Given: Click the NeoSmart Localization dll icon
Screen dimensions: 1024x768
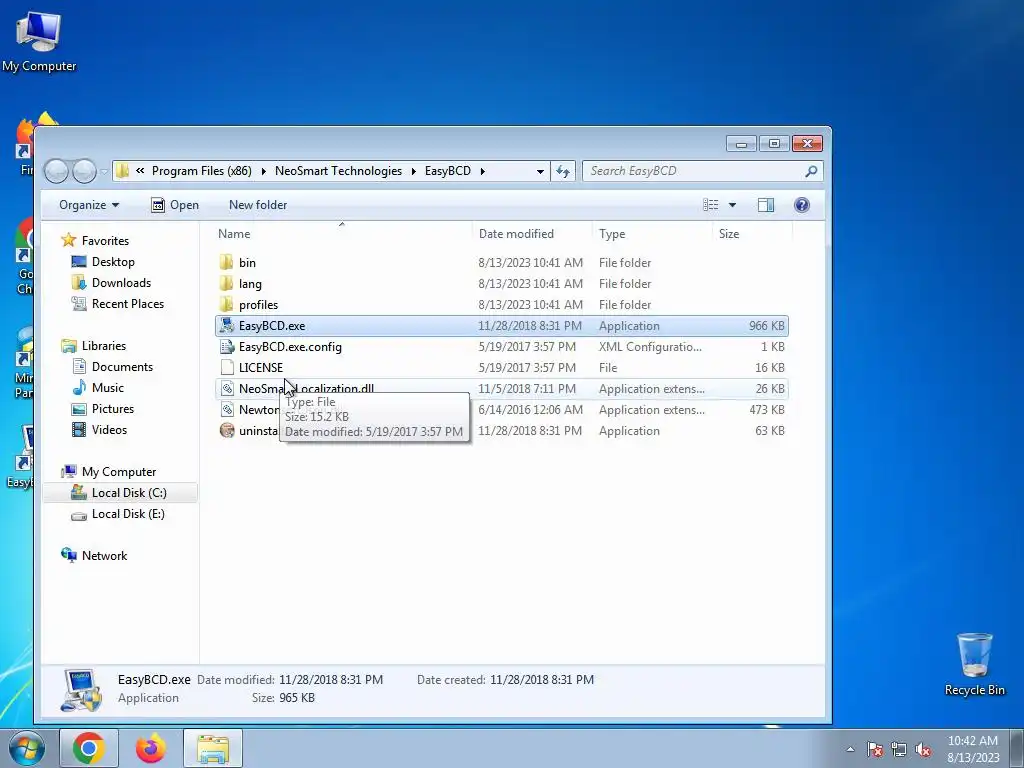Looking at the screenshot, I should click(227, 389).
